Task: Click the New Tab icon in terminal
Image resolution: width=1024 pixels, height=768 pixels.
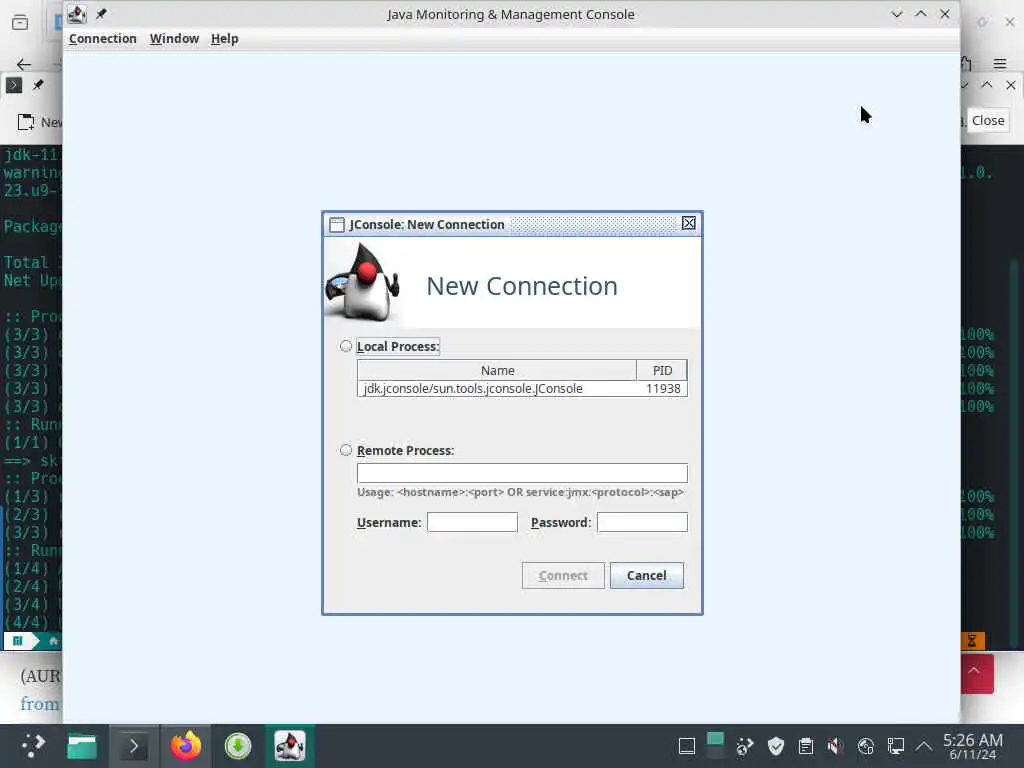Action: click(25, 122)
